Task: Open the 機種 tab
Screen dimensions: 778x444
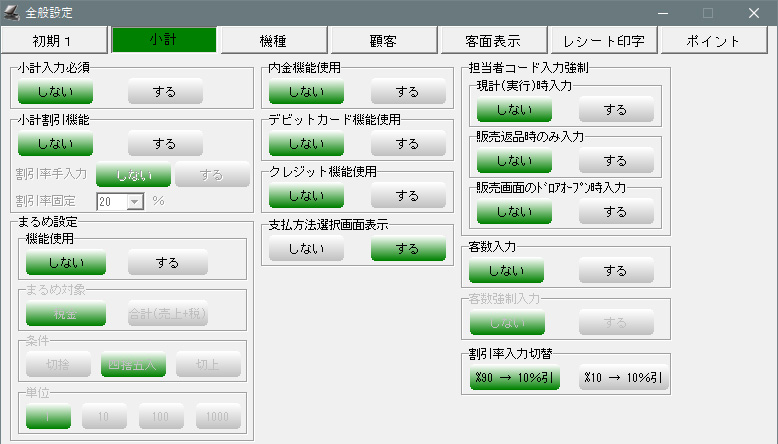Action: click(x=273, y=41)
